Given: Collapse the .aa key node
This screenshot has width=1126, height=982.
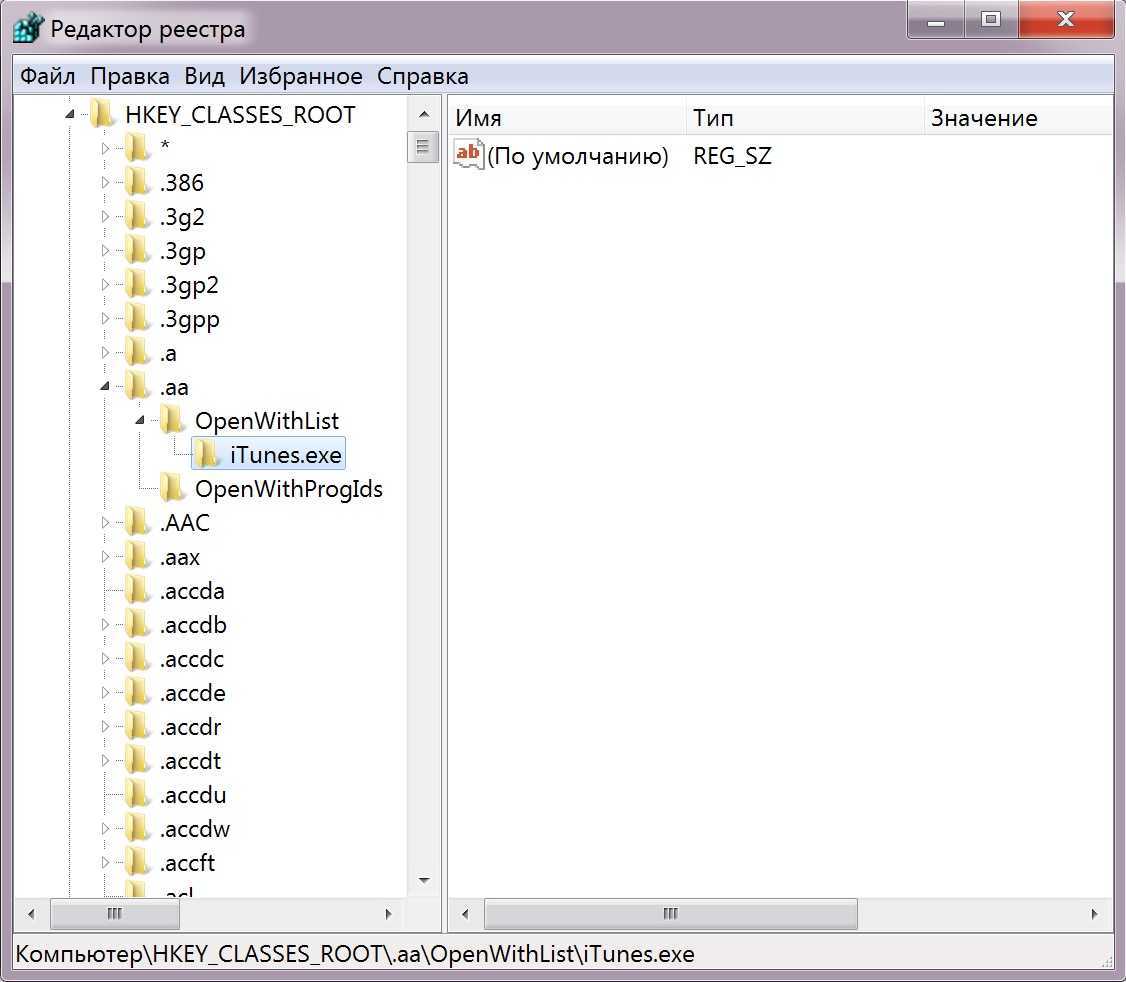Looking at the screenshot, I should coord(105,387).
